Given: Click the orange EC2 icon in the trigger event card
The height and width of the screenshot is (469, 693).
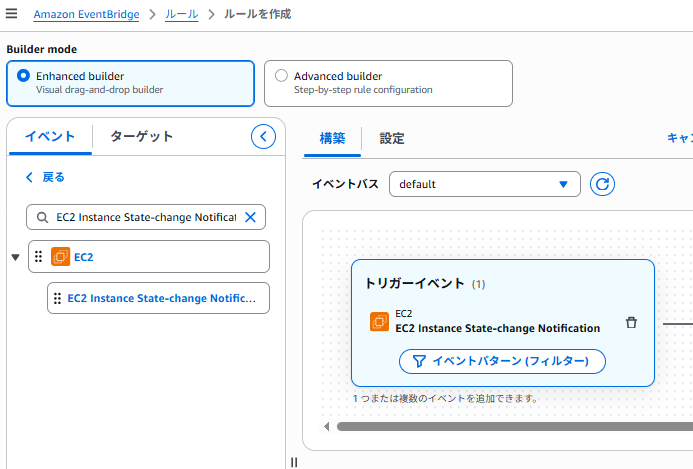Looking at the screenshot, I should click(x=379, y=321).
